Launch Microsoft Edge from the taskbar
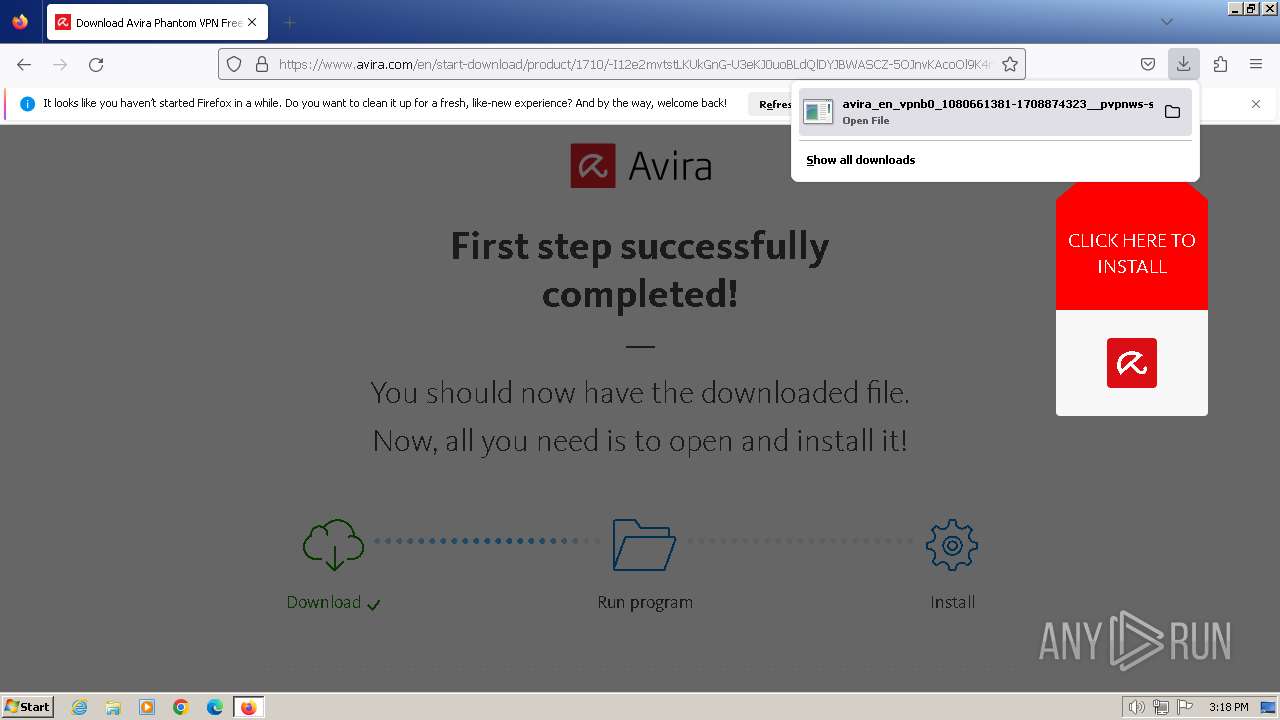The height and width of the screenshot is (720, 1280). [x=215, y=707]
